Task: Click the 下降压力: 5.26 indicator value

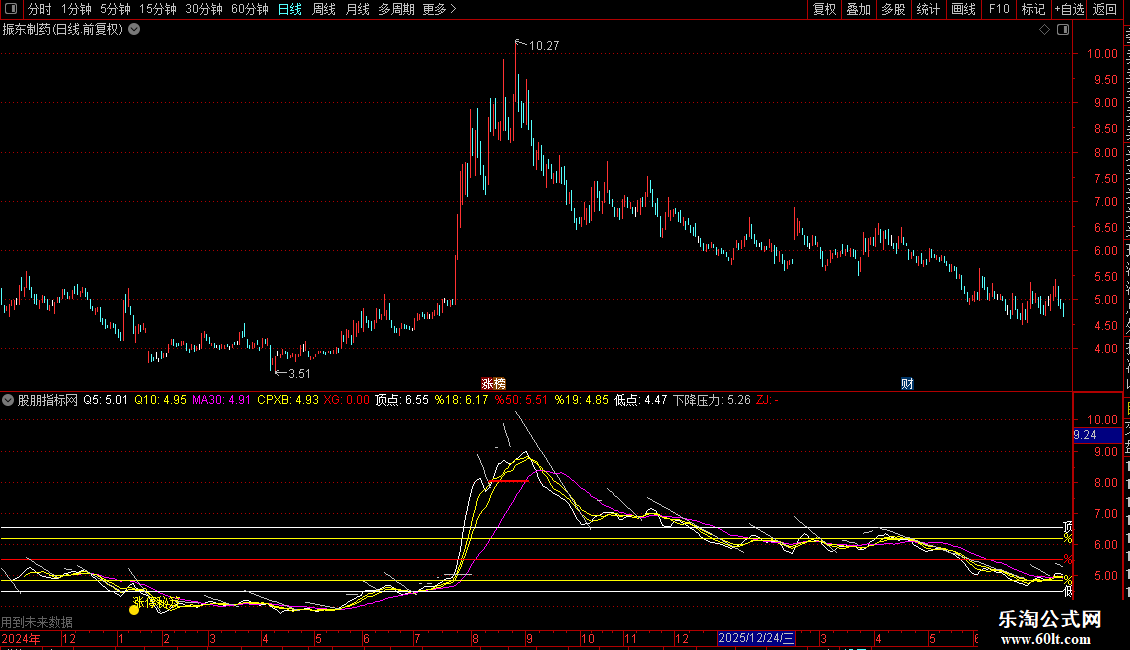Action: pos(712,400)
